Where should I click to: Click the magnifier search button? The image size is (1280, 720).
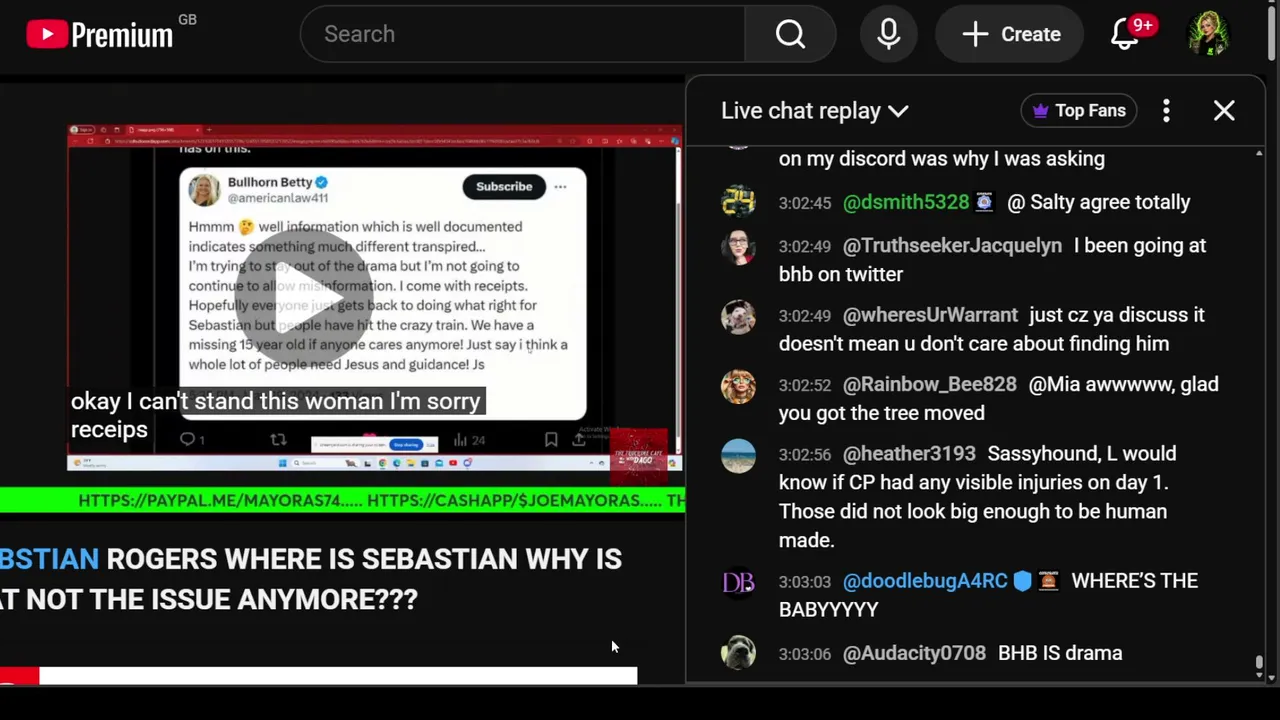coord(790,34)
